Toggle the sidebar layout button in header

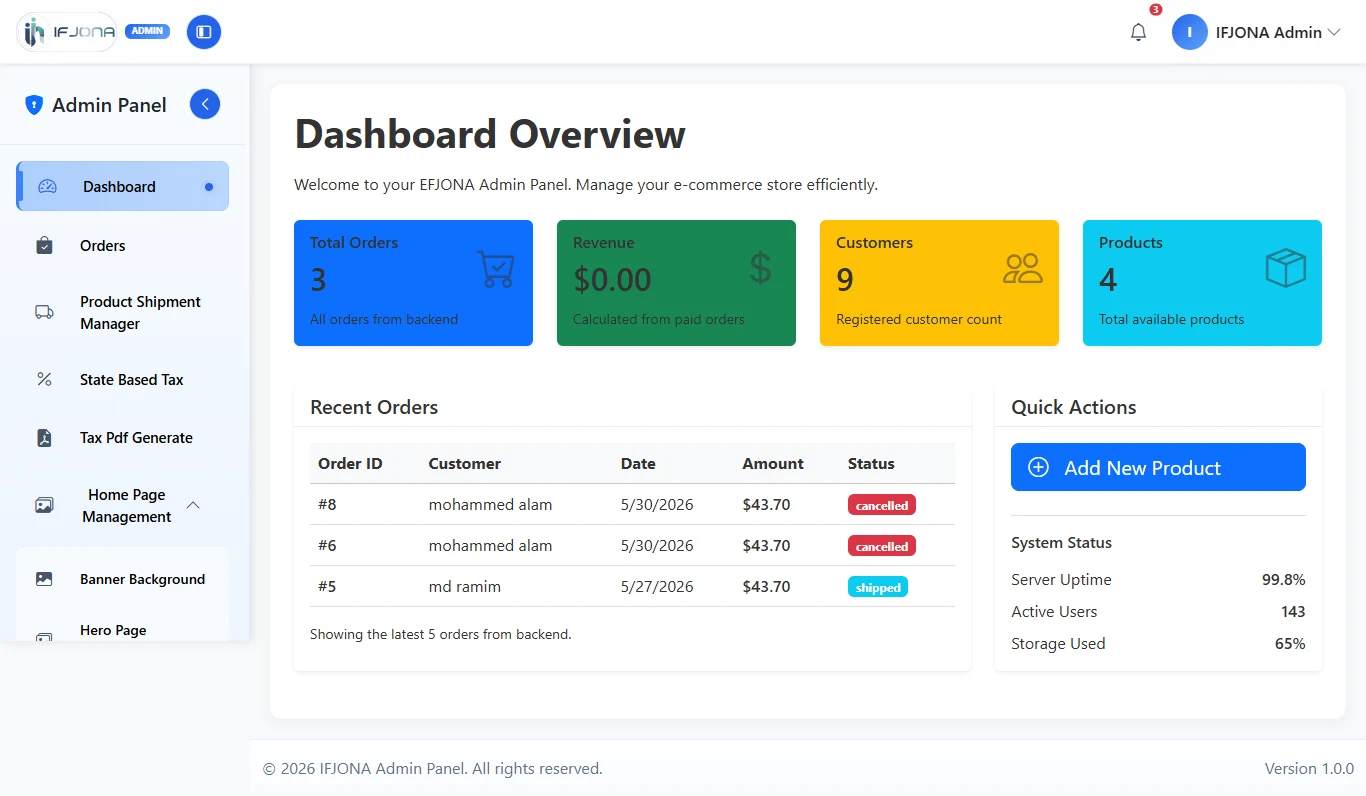(204, 32)
